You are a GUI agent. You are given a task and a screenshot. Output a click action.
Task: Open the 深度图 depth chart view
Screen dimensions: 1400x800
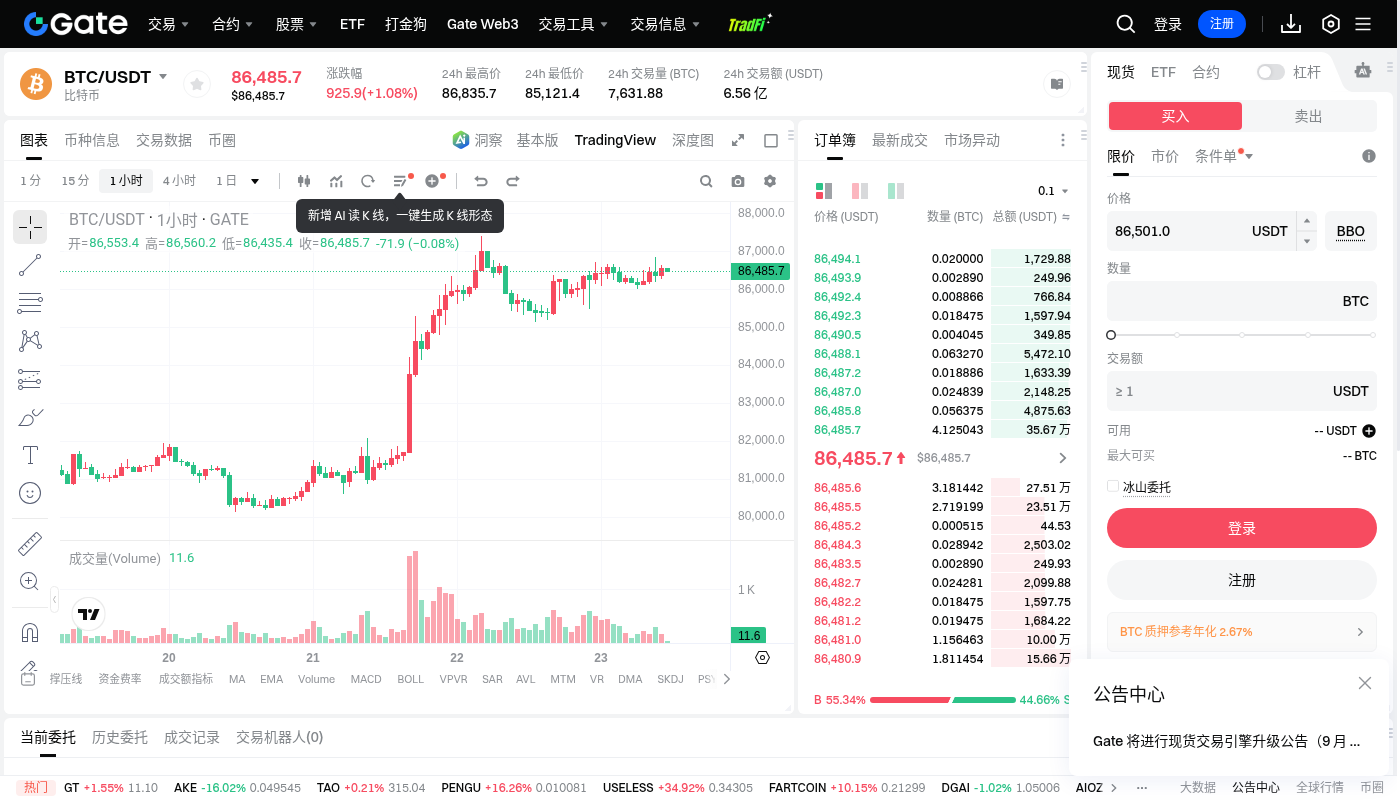[693, 140]
